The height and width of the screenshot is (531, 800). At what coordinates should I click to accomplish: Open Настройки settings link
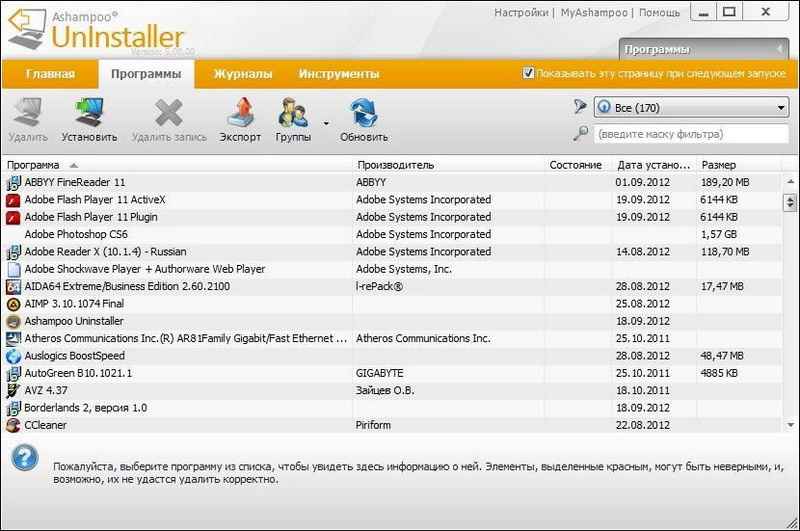point(521,12)
